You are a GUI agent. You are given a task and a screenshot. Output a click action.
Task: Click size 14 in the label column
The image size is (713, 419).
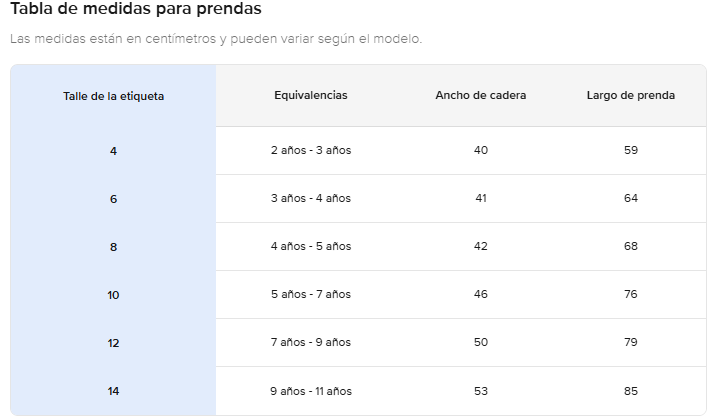click(113, 391)
